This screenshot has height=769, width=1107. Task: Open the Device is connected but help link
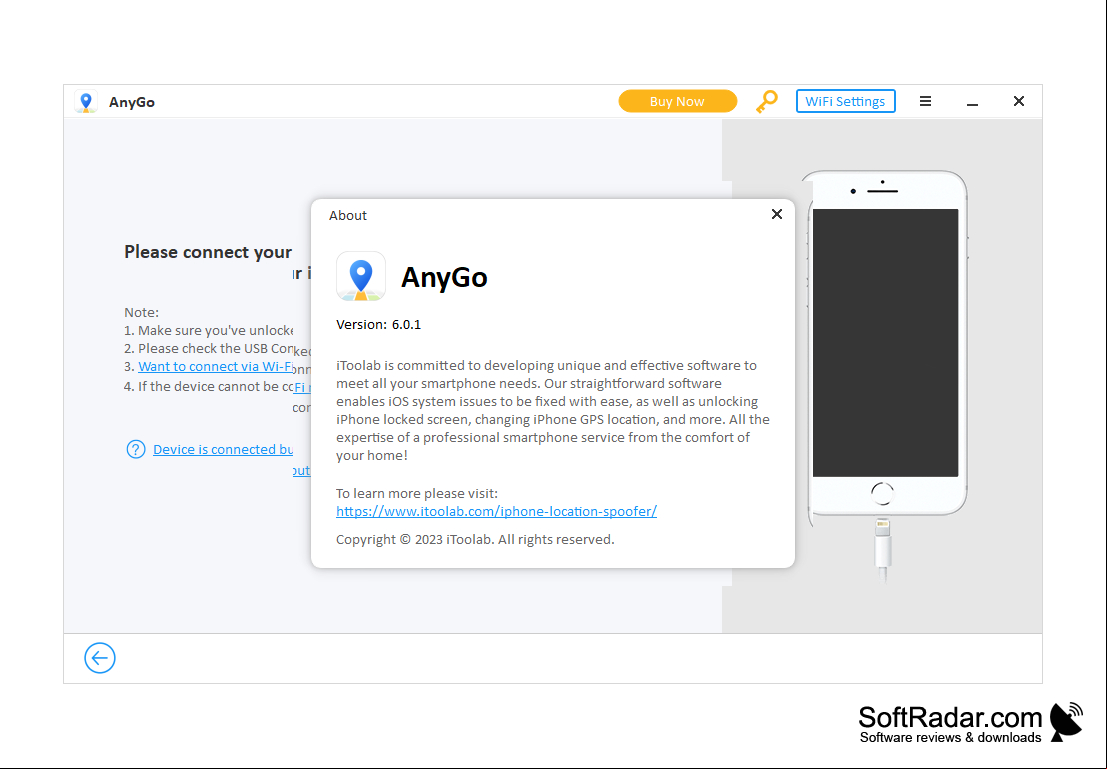coord(223,449)
